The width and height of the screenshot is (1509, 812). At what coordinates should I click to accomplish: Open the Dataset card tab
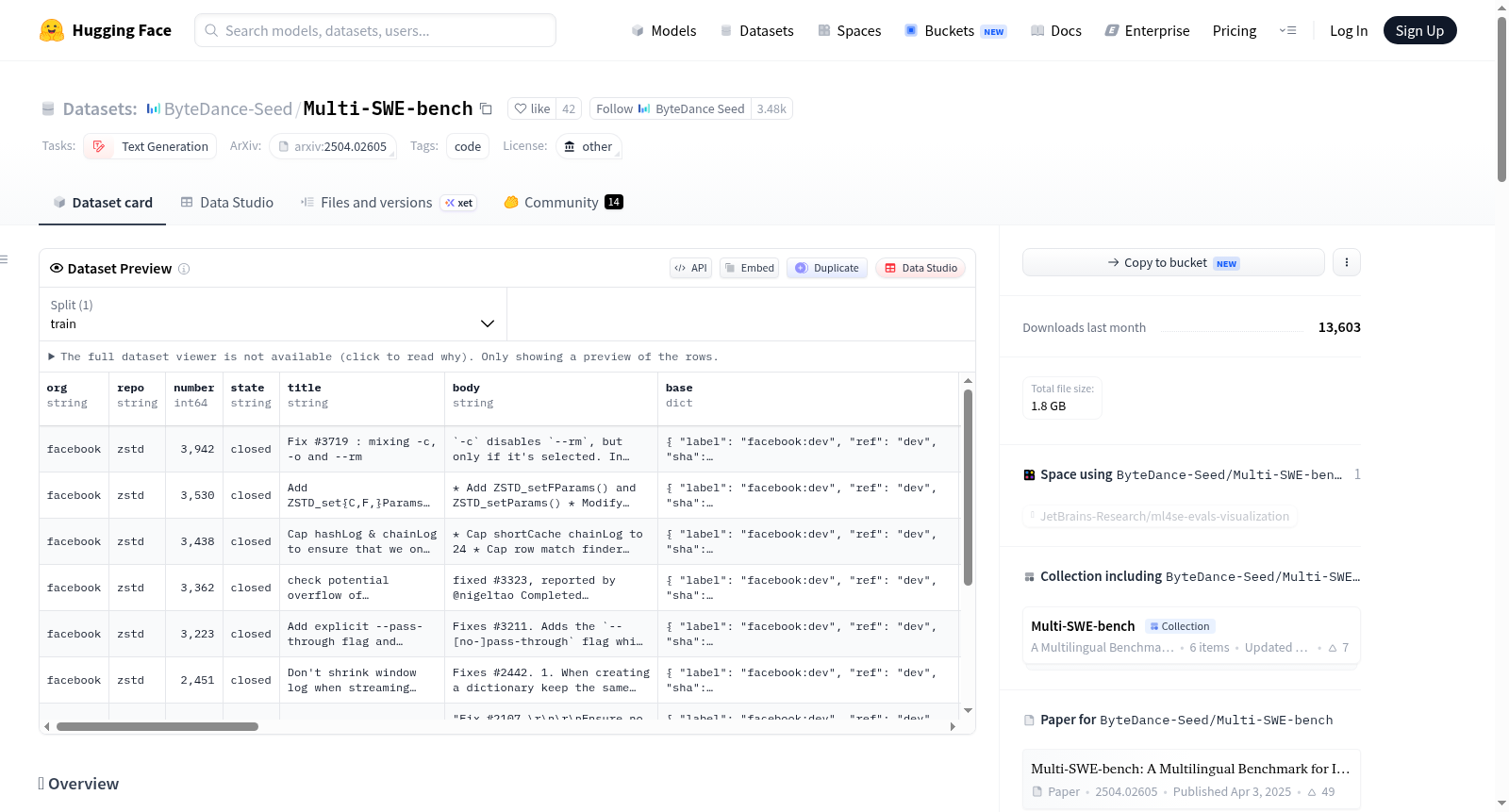[102, 203]
